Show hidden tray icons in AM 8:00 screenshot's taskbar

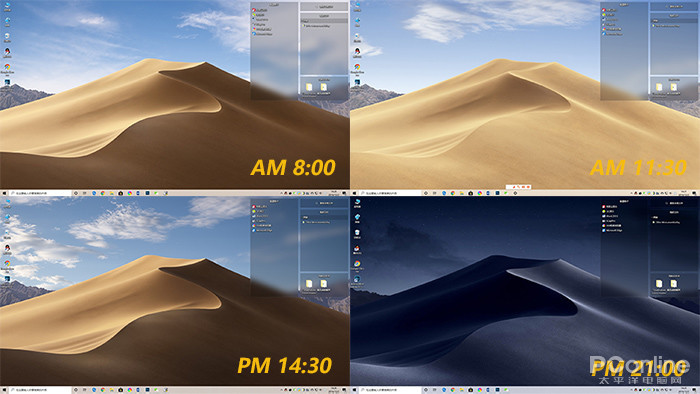(281, 193)
